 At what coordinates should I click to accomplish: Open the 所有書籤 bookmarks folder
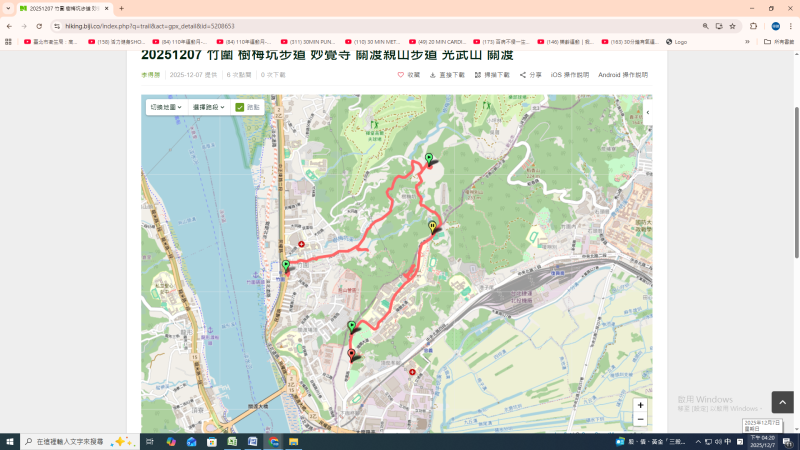[x=780, y=42]
